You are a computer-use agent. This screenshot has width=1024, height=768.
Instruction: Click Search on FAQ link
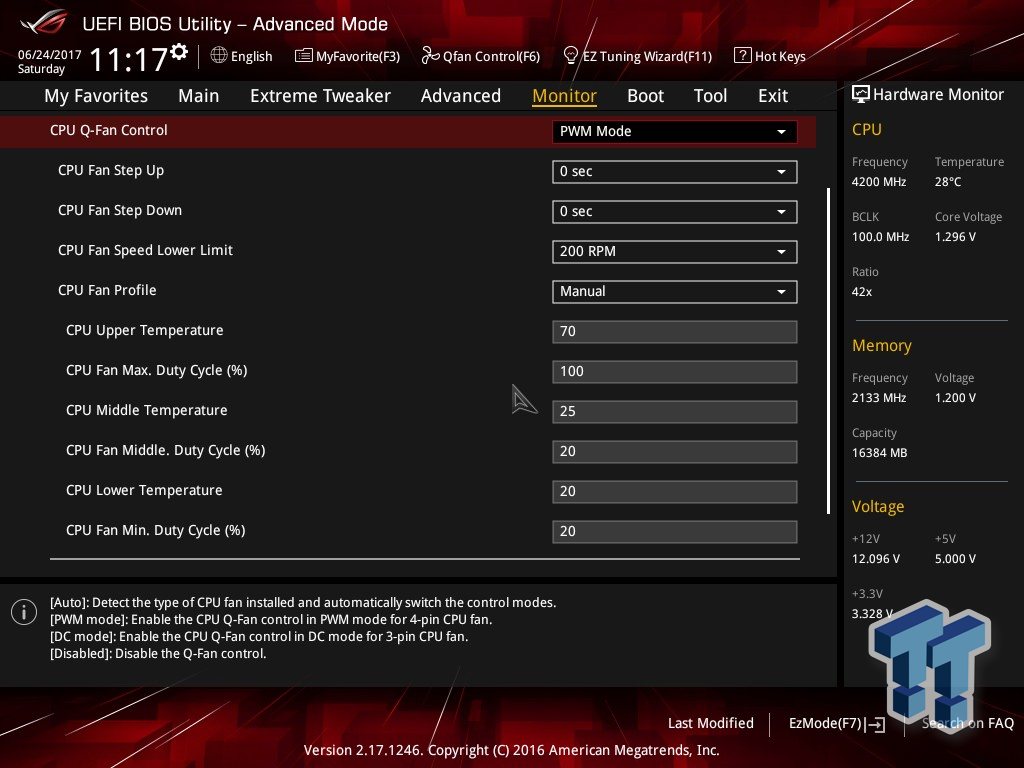coord(967,723)
